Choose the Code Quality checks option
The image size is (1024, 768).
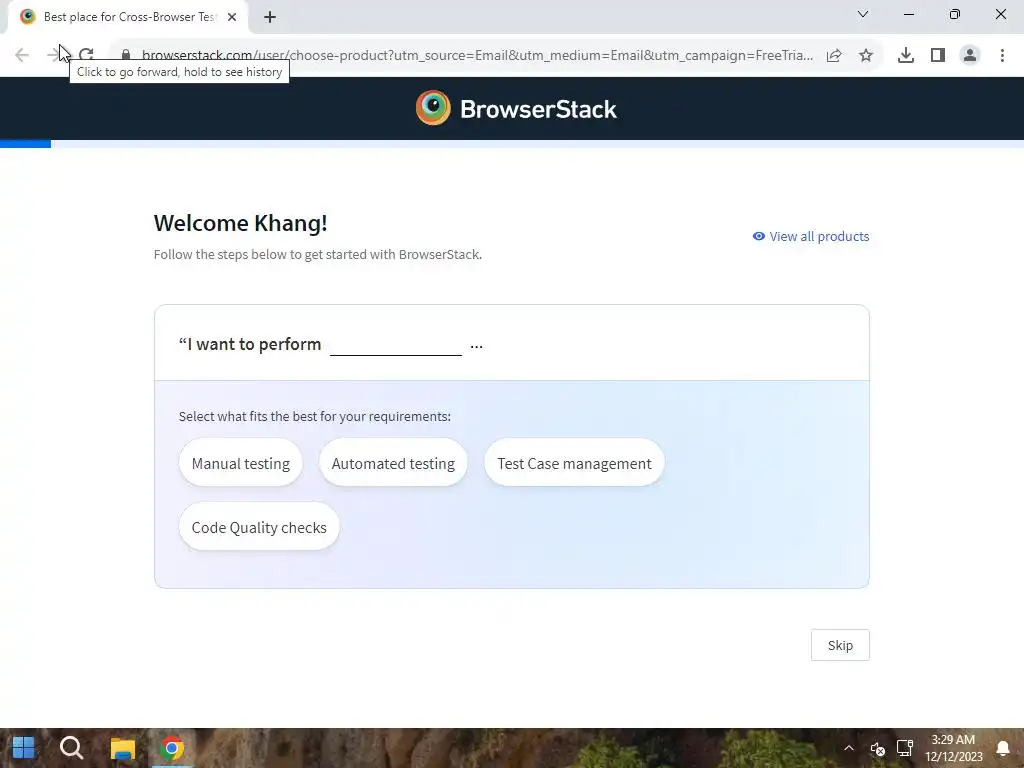[x=259, y=527]
